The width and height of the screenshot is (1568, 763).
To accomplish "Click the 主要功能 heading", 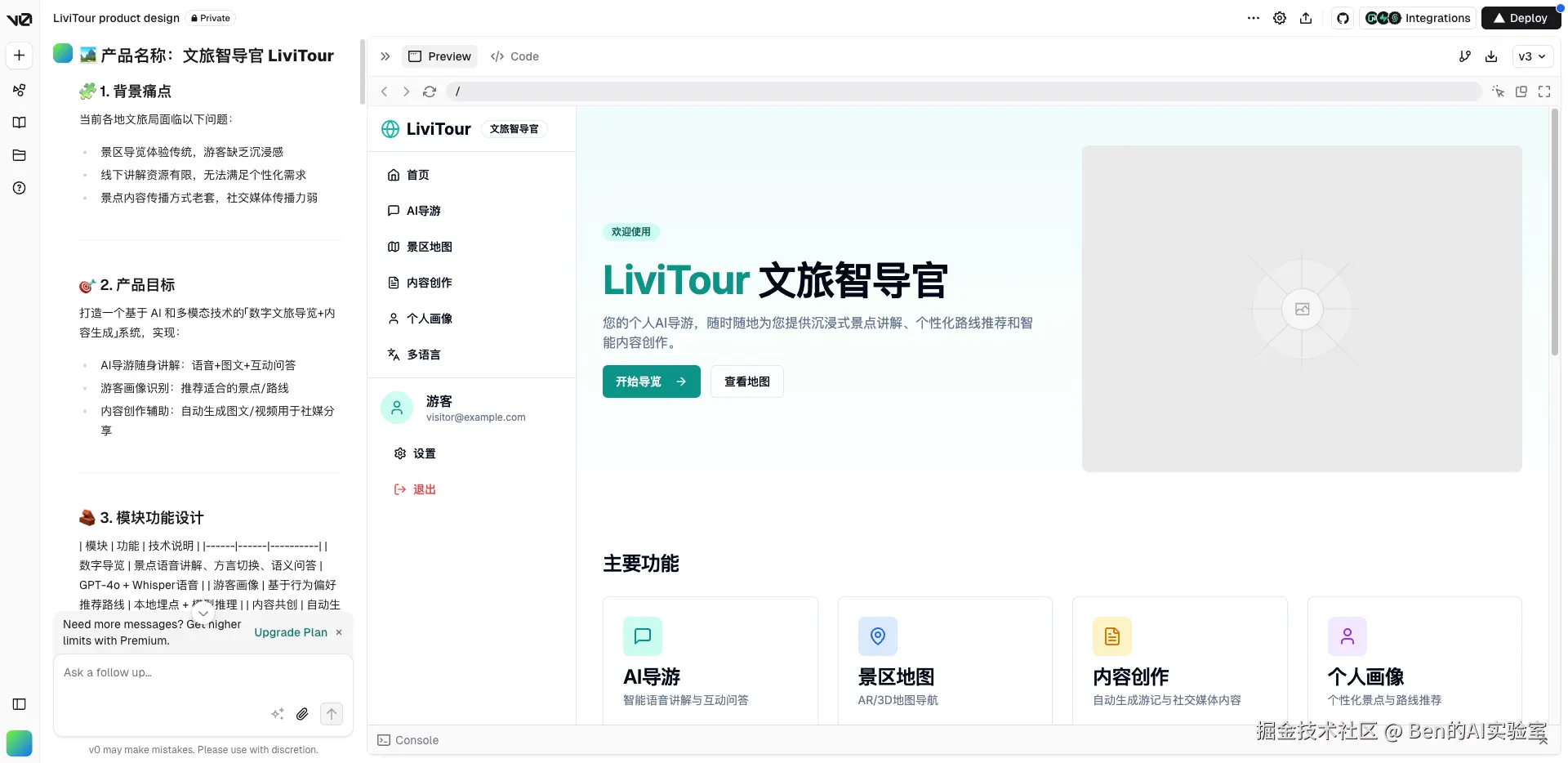I will 641,564.
